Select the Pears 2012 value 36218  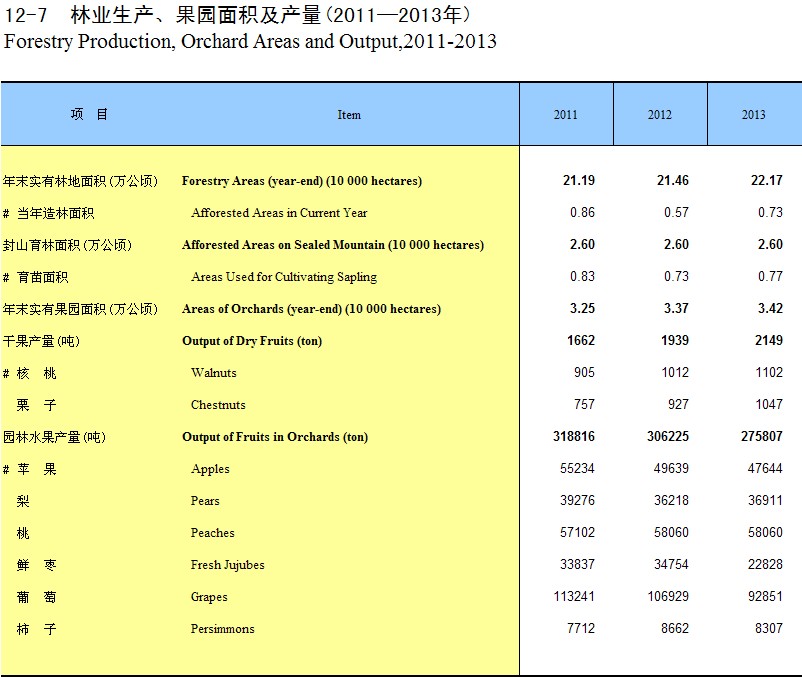(x=670, y=501)
